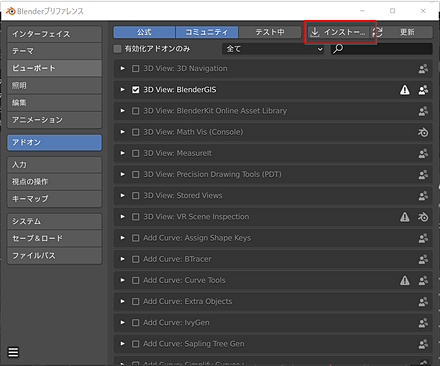The image size is (440, 366).
Task: Open the キーマップ preferences section
Action: (54, 199)
